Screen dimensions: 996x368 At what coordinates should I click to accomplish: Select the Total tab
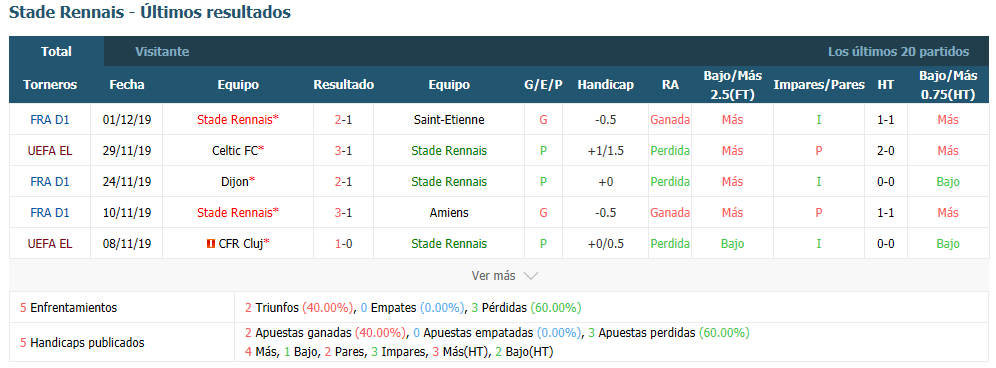coord(57,51)
